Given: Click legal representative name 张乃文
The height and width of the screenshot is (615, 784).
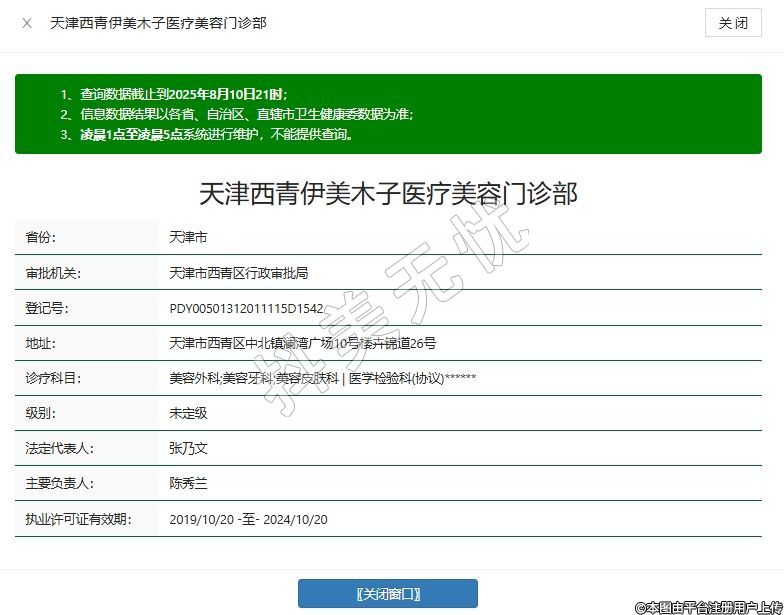Looking at the screenshot, I should tap(188, 448).
